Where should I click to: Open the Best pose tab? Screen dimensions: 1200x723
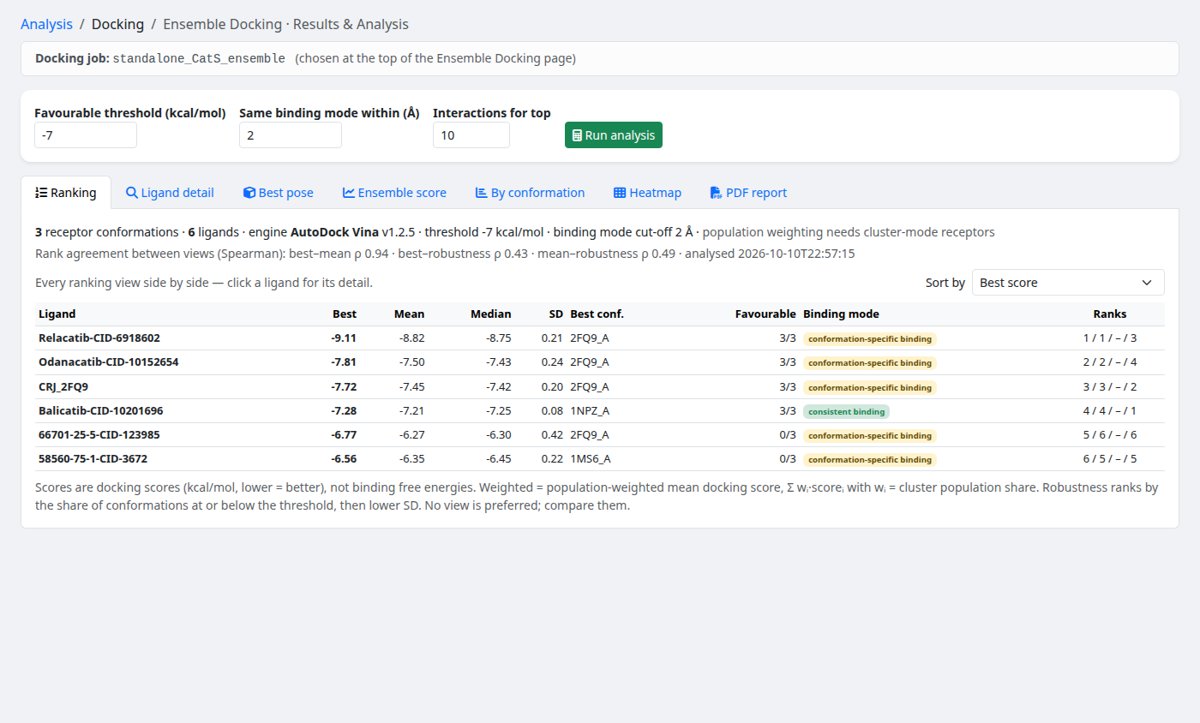pyautogui.click(x=278, y=193)
